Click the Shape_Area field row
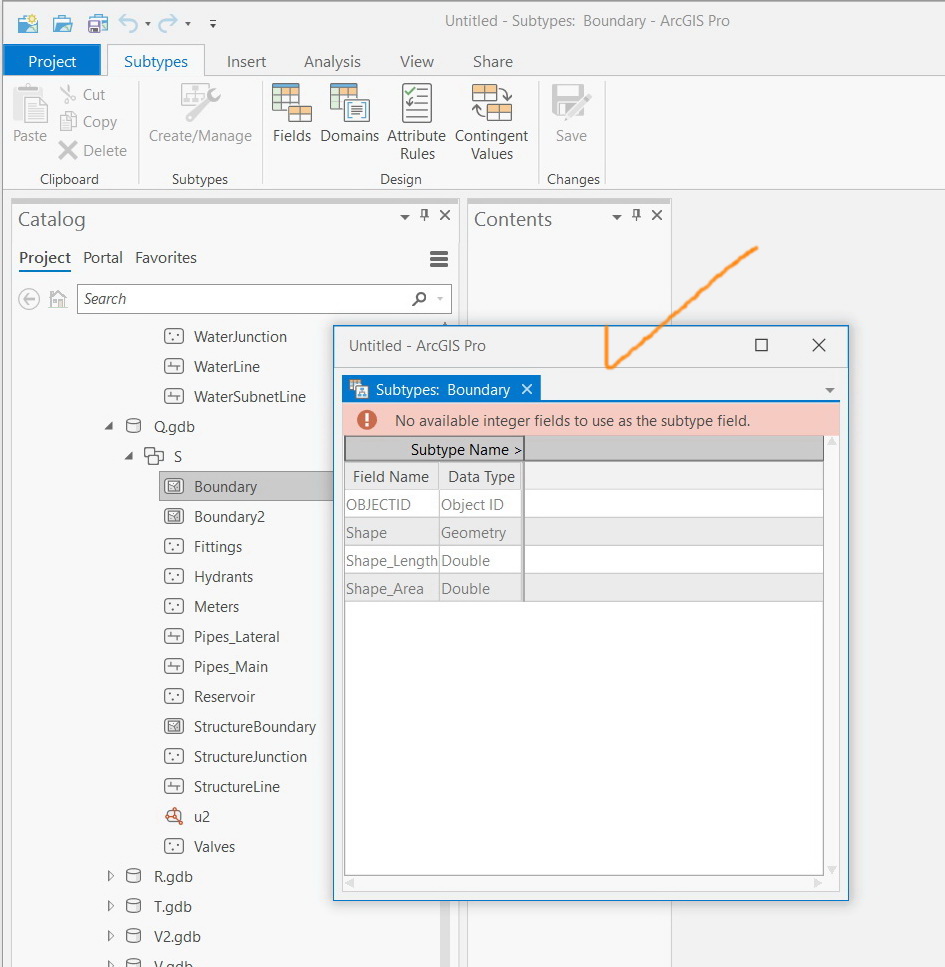Image resolution: width=945 pixels, height=967 pixels. click(x=584, y=588)
